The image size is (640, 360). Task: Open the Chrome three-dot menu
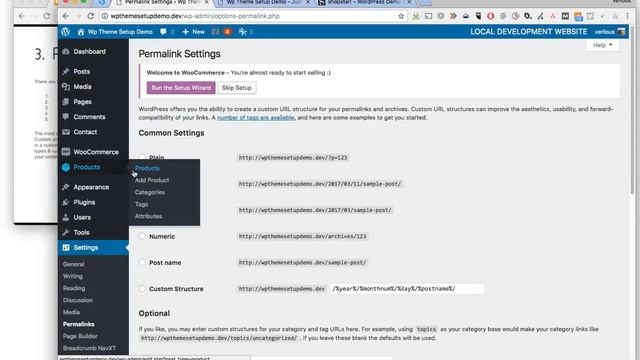click(628, 16)
